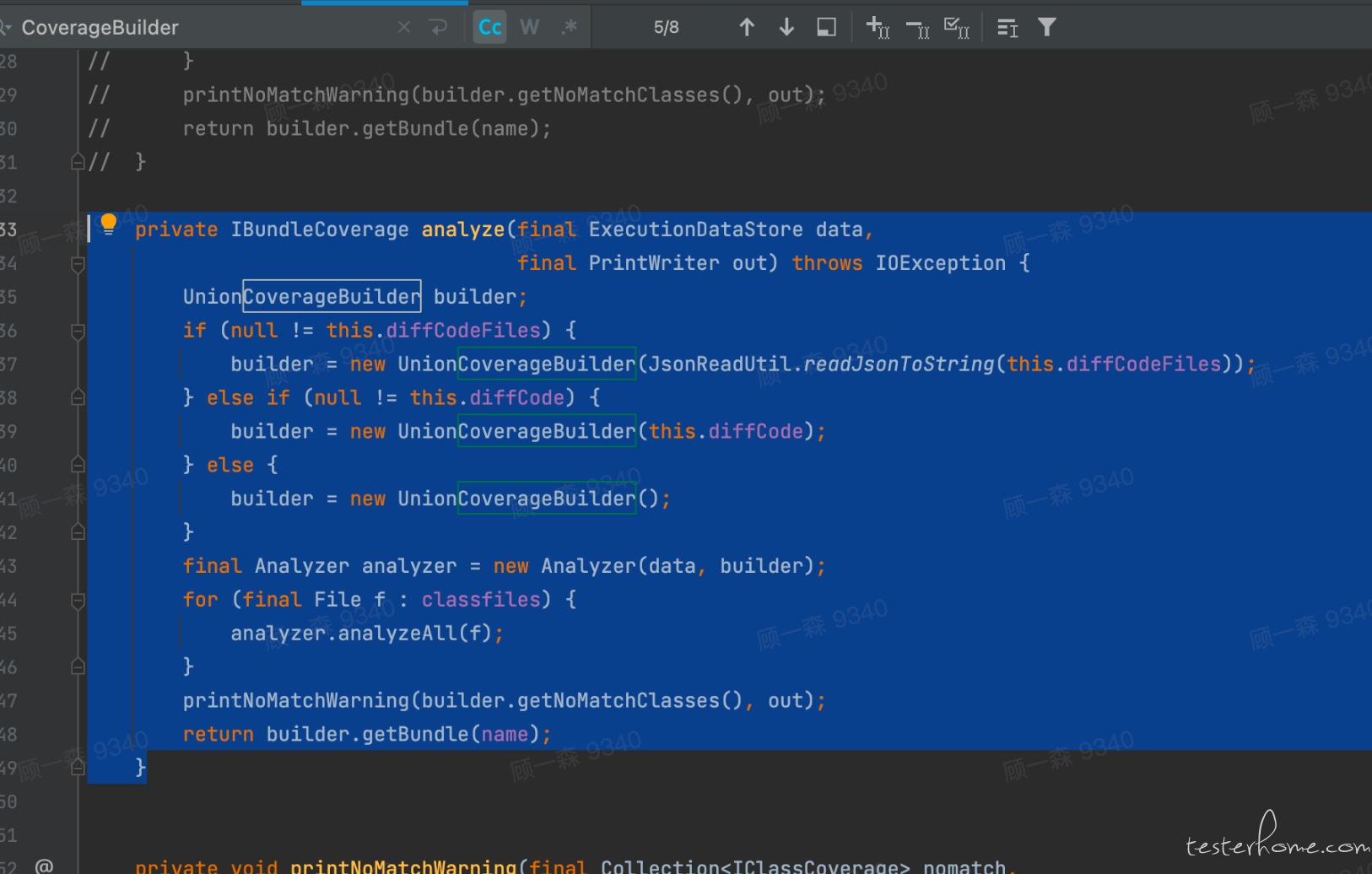Click commented 'printNoMatchWarning' line at top
Image resolution: width=1372 pixels, height=874 pixels.
click(x=504, y=94)
